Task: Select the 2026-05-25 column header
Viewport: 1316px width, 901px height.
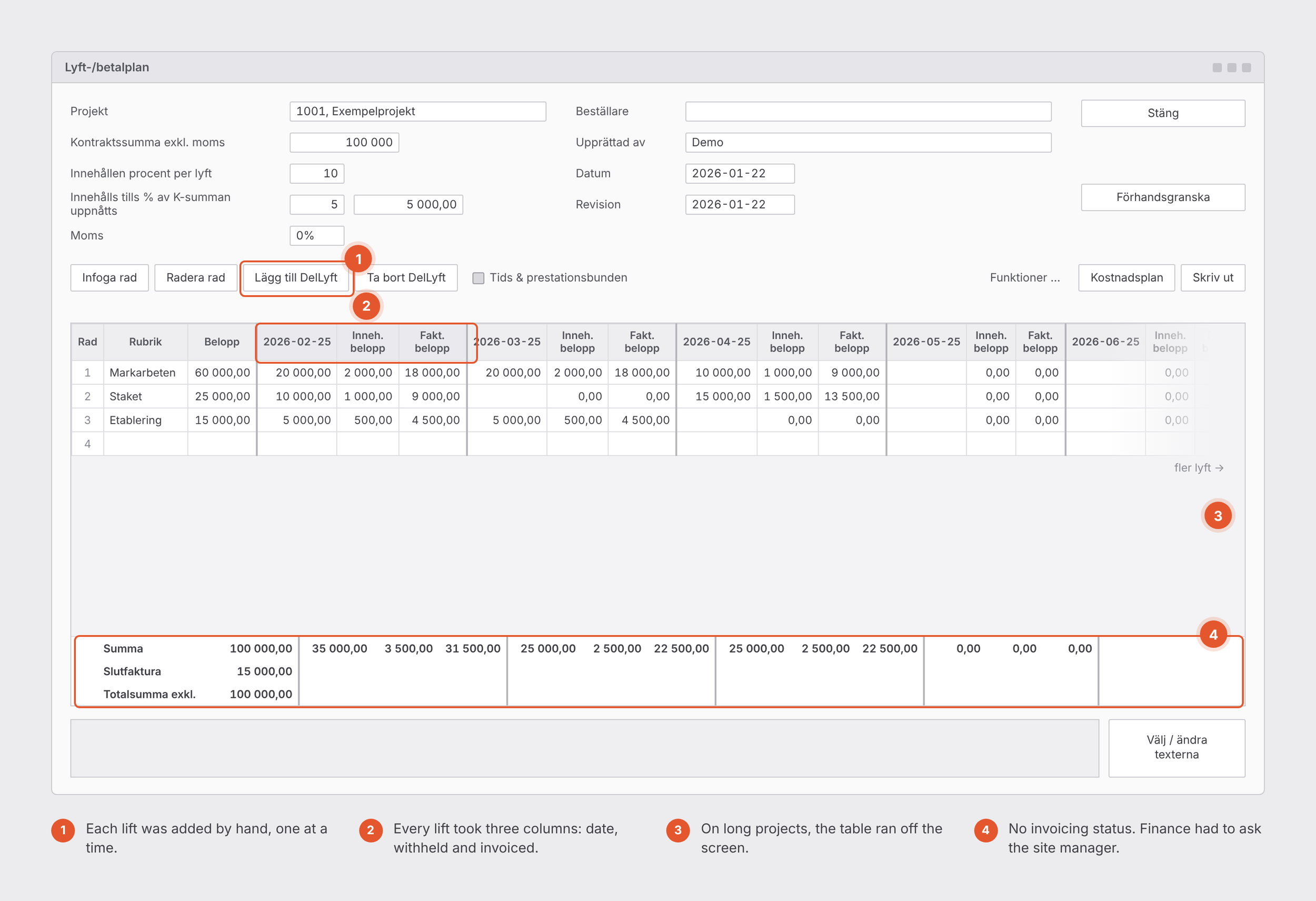Action: point(926,342)
